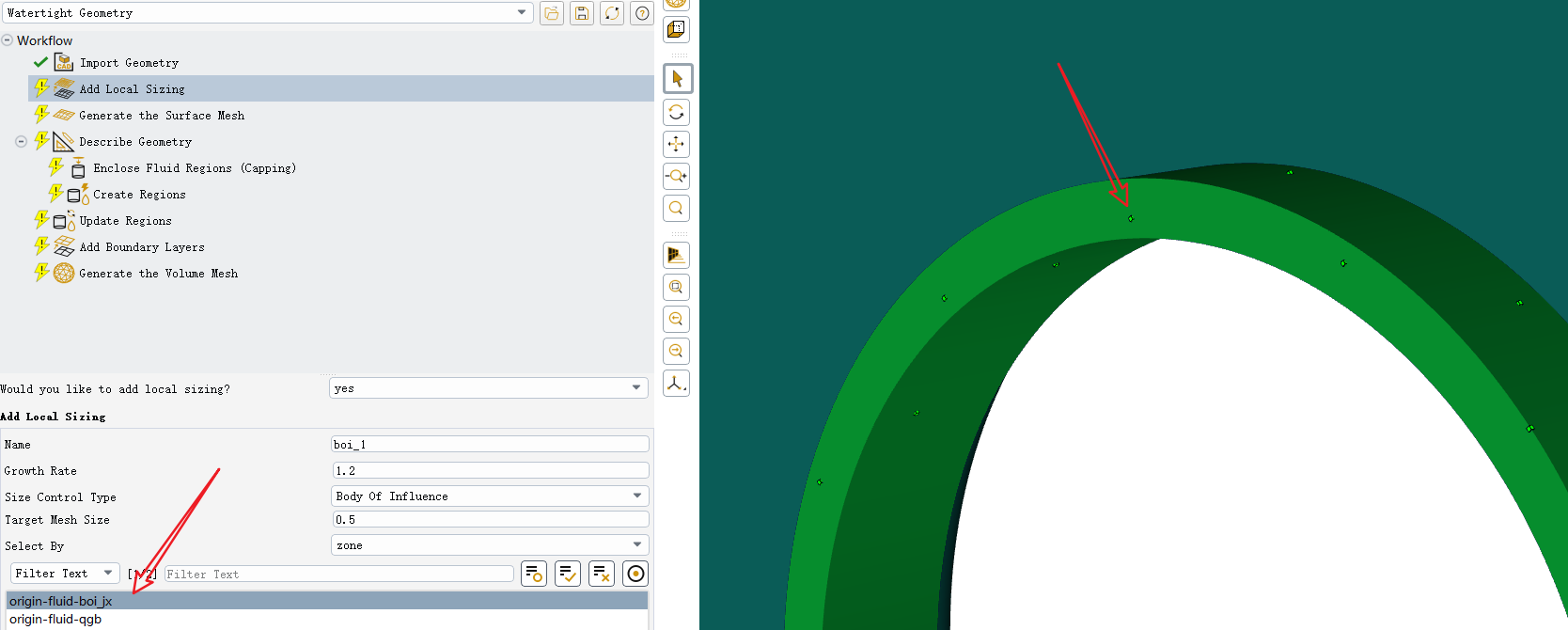Activate the select pointer arrow tool
The image size is (1568, 630).
[x=677, y=79]
